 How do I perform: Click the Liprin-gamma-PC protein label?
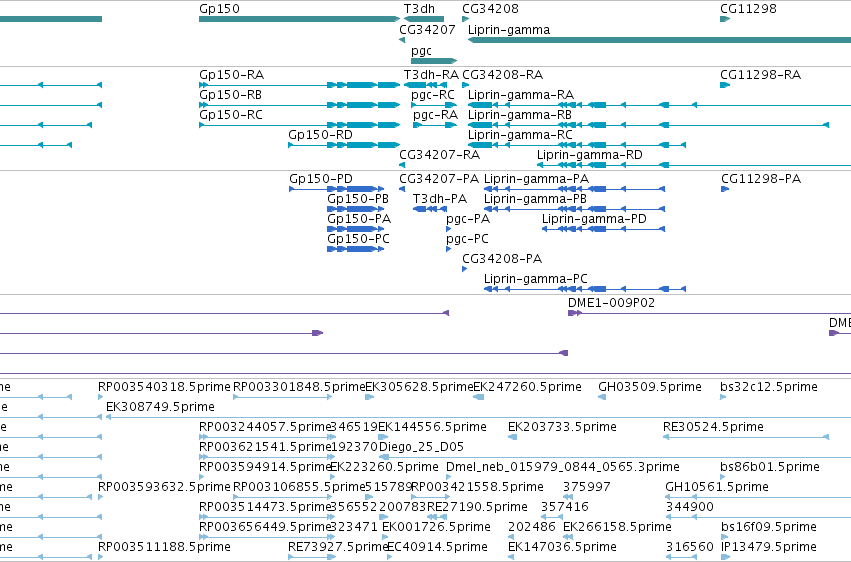click(536, 279)
